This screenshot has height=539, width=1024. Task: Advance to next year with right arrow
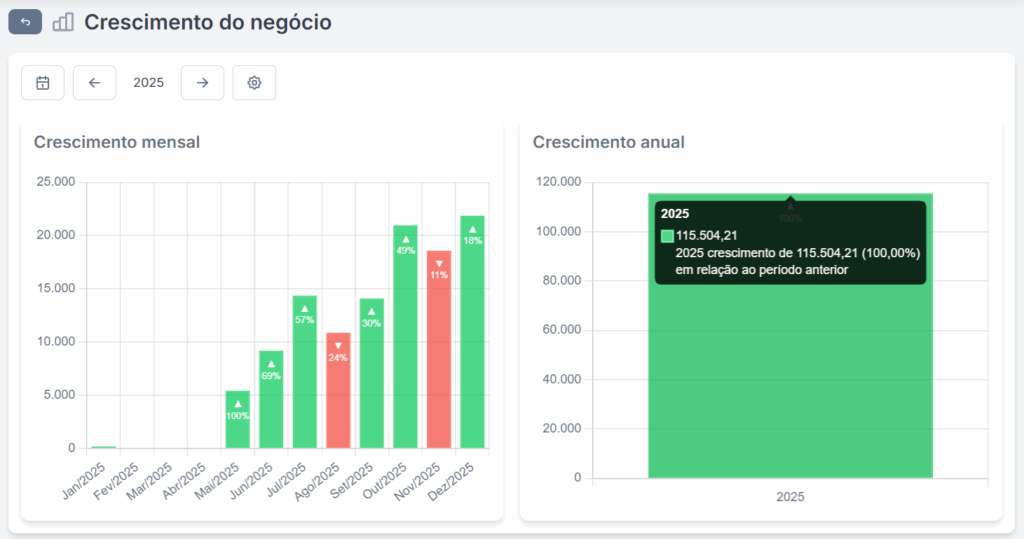click(x=202, y=83)
